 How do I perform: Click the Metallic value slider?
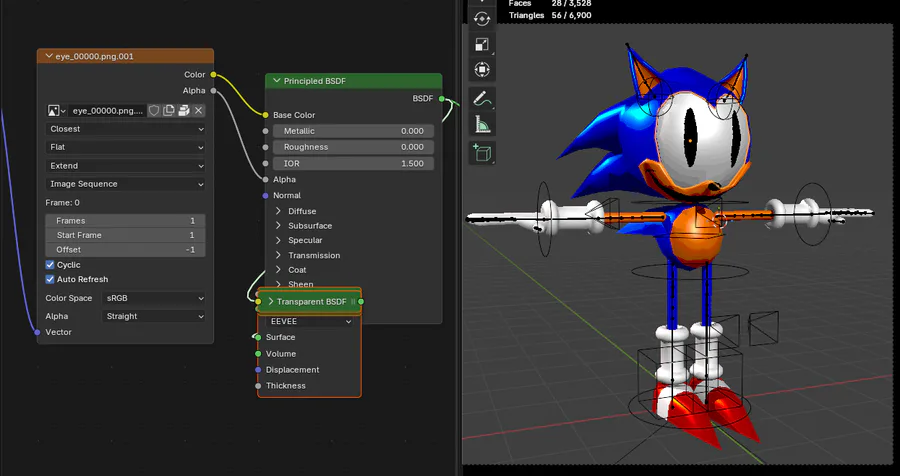coord(353,131)
